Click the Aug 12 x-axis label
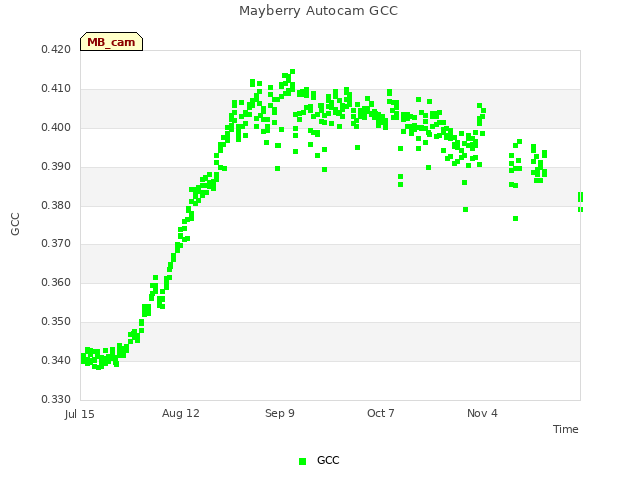The height and width of the screenshot is (480, 640). tap(181, 413)
